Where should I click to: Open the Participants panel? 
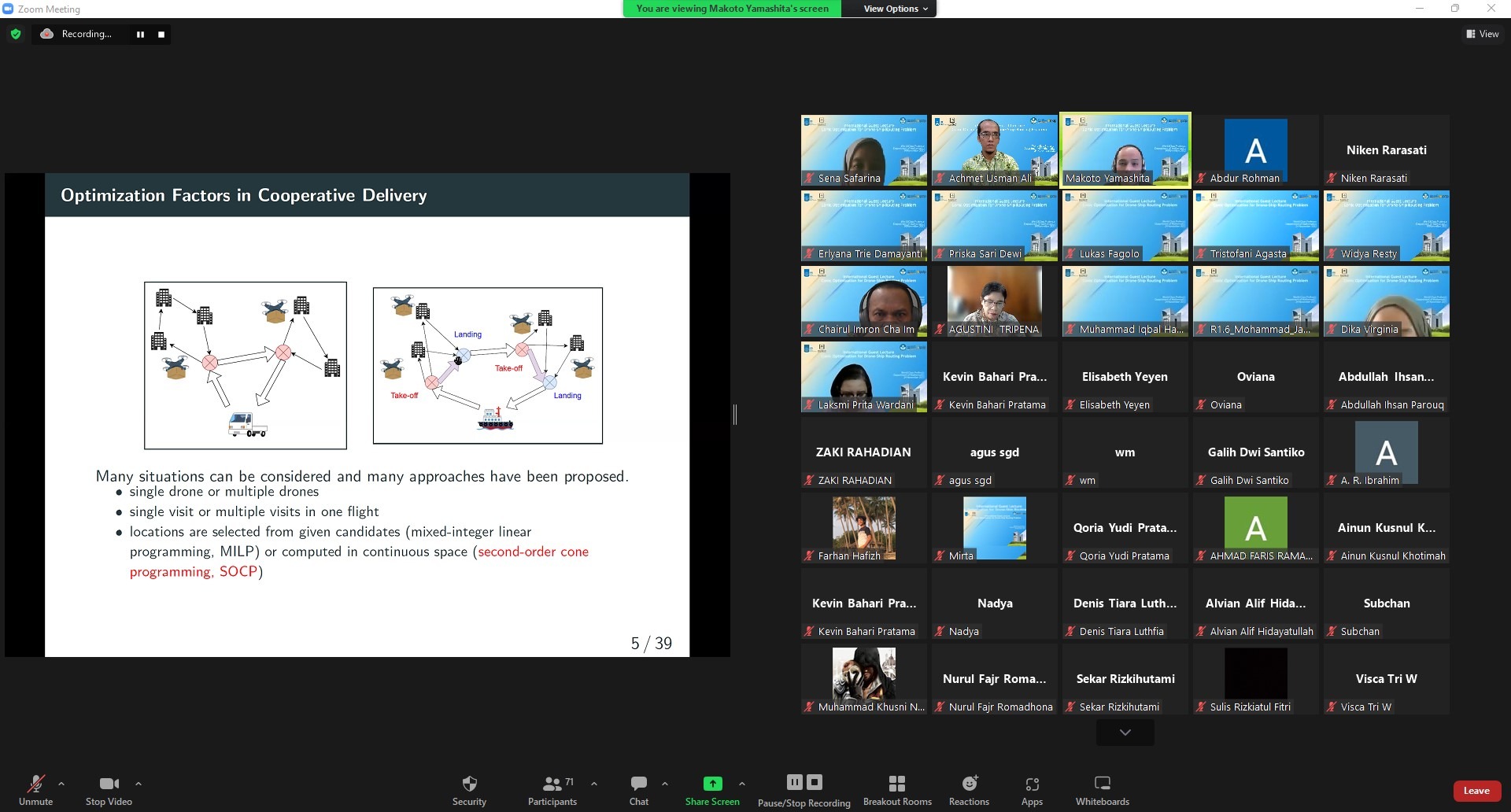(x=552, y=784)
